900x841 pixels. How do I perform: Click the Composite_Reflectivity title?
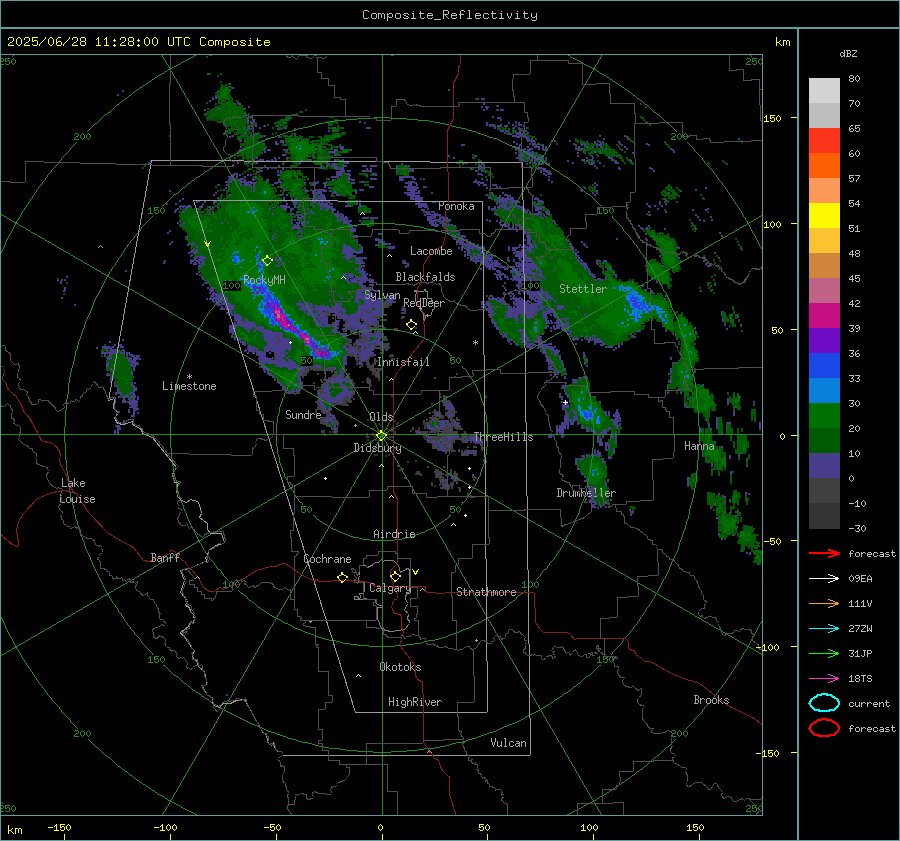tap(449, 15)
